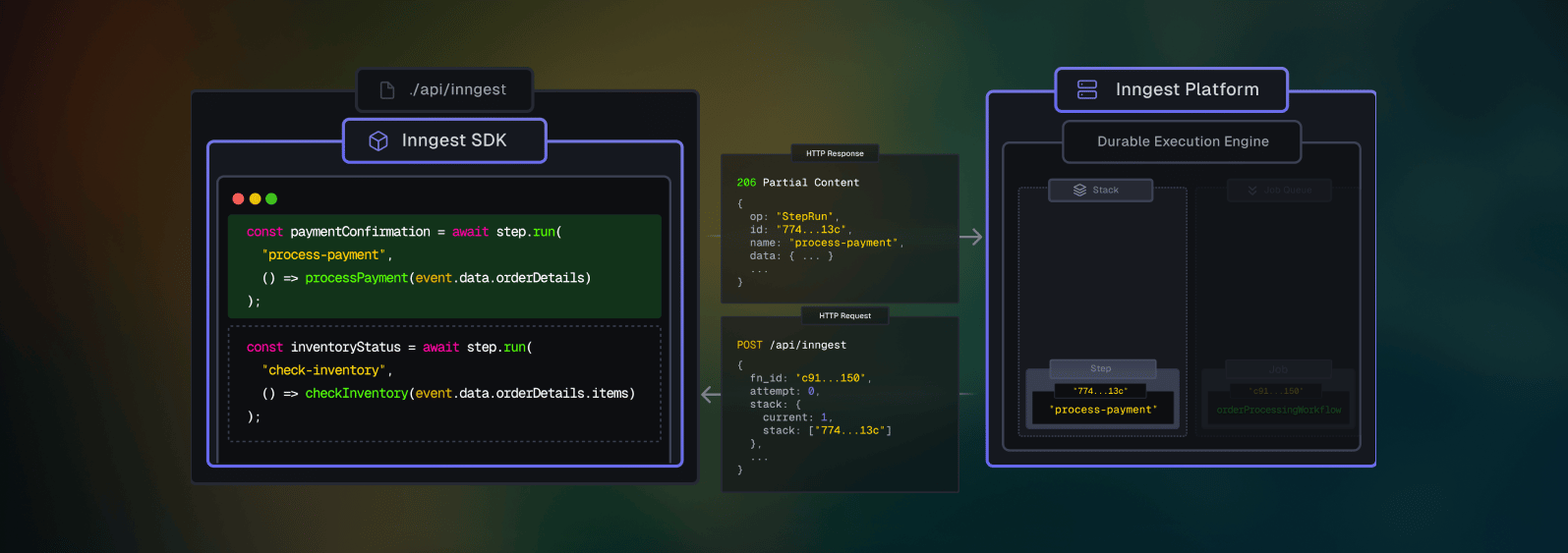The height and width of the screenshot is (553, 1568).
Task: Open the Durable Execution Engine header
Action: (x=1182, y=141)
